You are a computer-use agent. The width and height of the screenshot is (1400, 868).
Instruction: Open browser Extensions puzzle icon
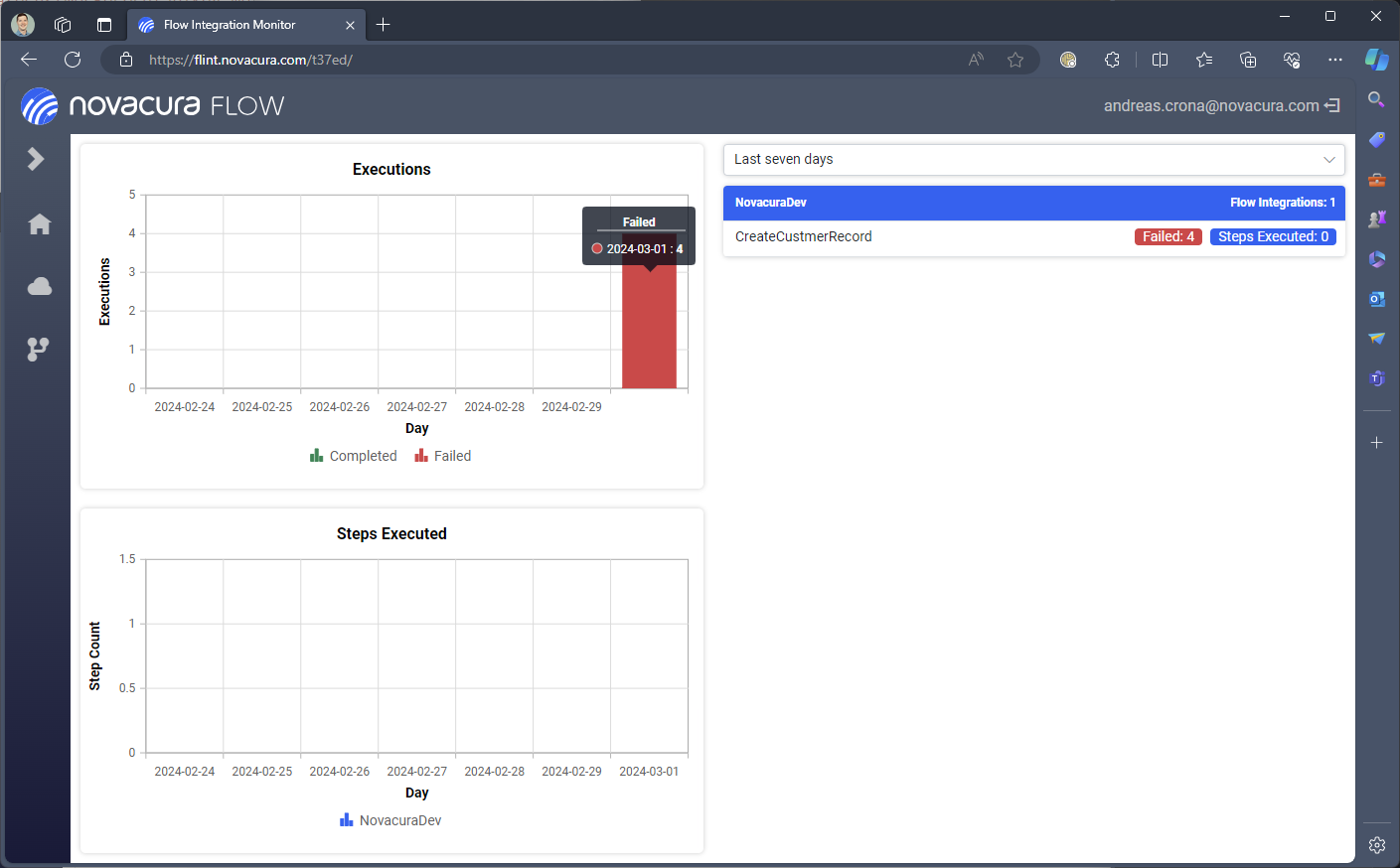(1112, 60)
